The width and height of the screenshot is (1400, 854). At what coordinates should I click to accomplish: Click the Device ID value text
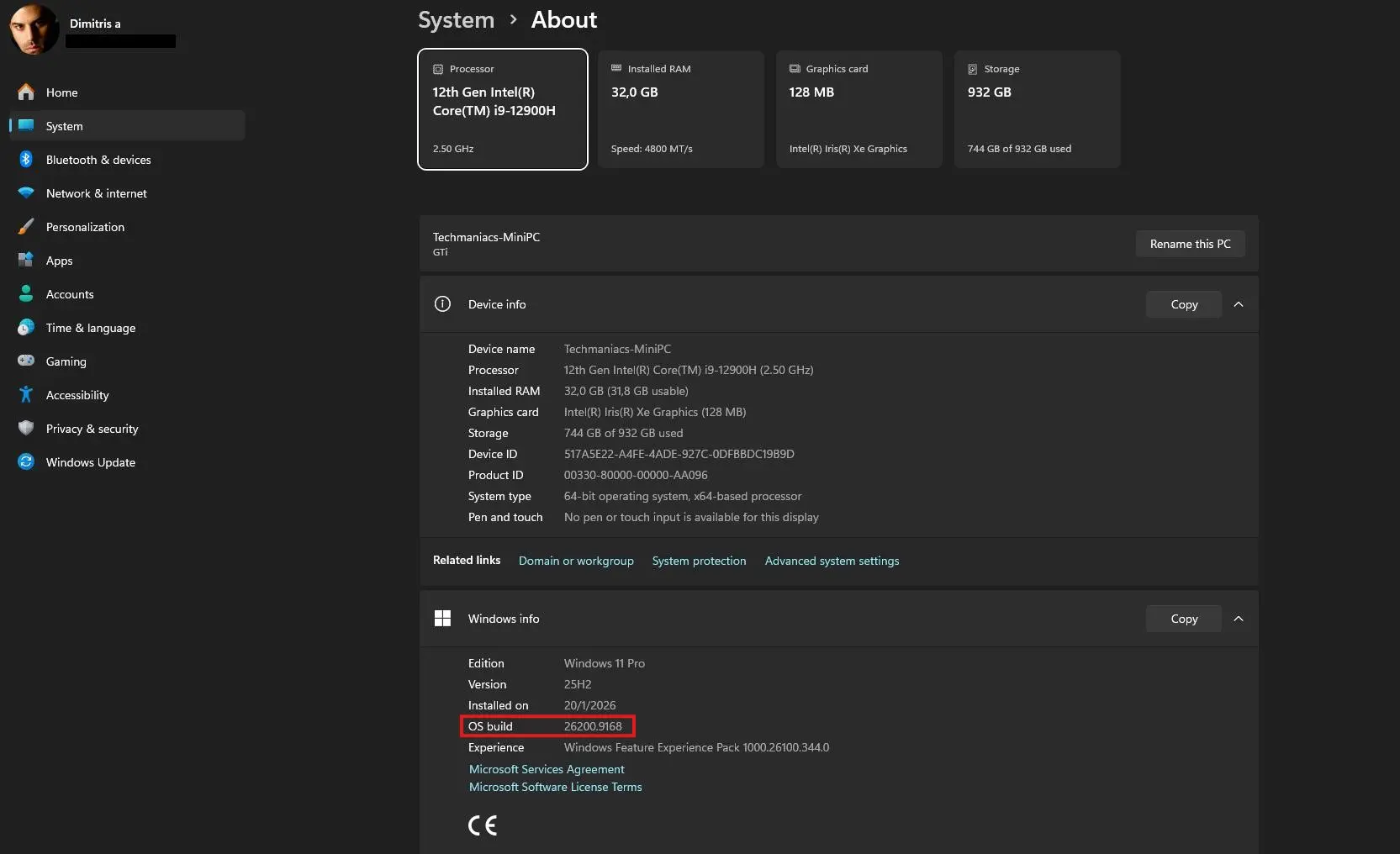pos(679,454)
